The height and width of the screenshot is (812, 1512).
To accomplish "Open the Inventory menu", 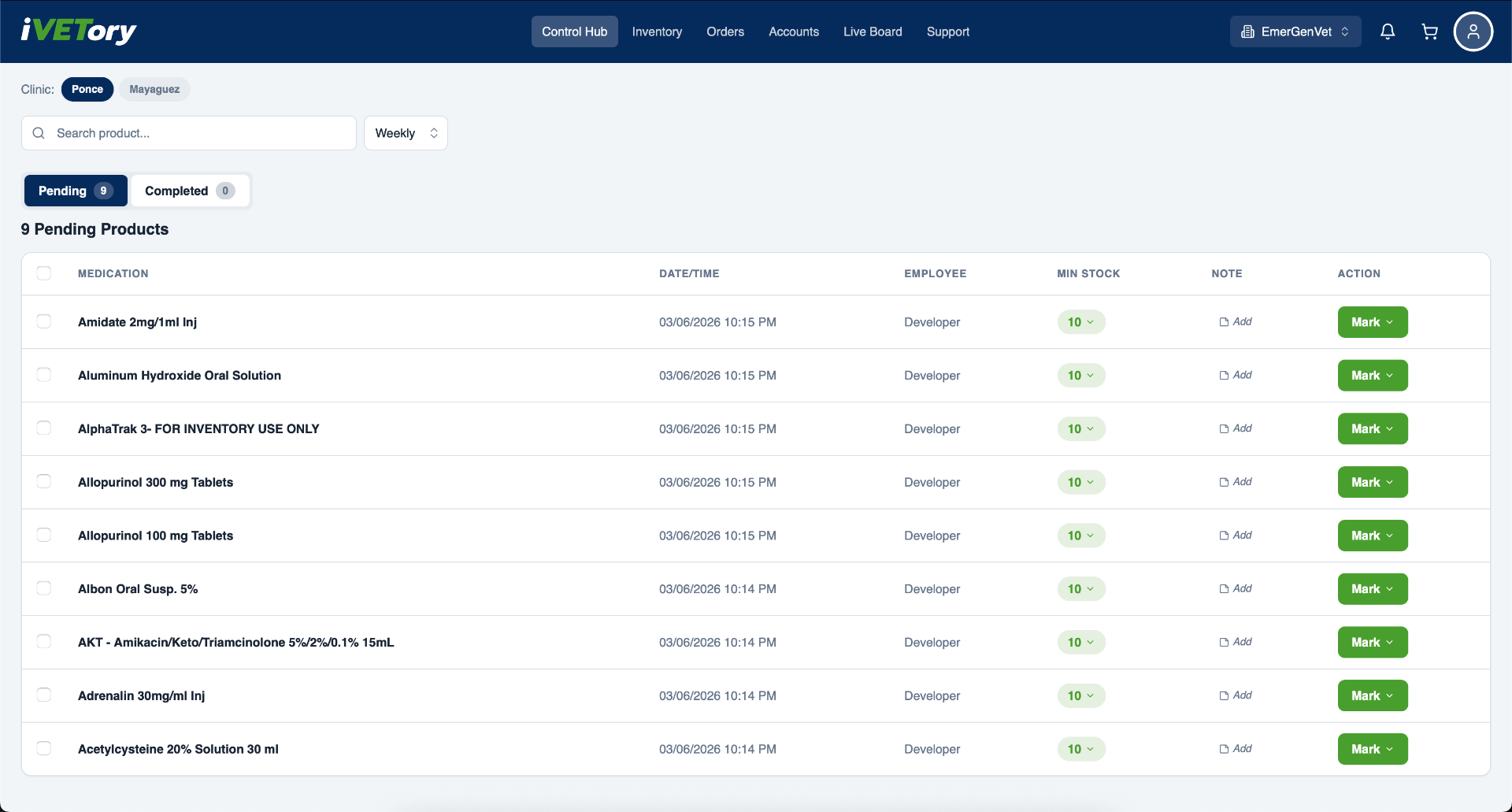I will [x=657, y=32].
